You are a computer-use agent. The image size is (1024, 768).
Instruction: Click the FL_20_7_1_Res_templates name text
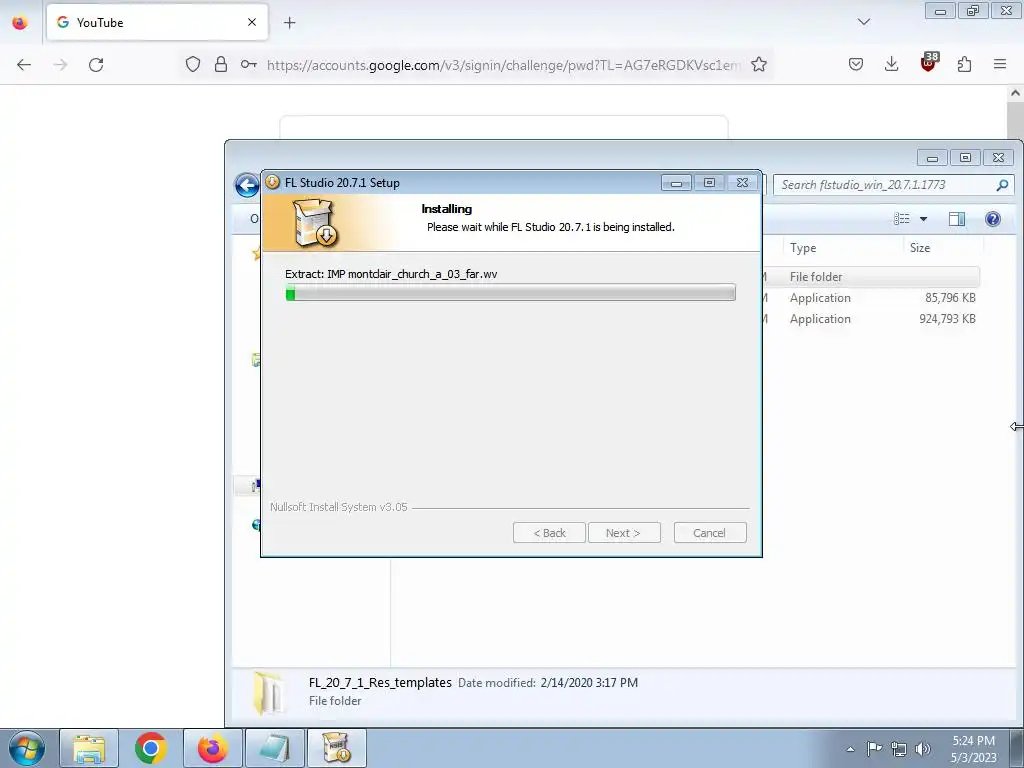(380, 682)
